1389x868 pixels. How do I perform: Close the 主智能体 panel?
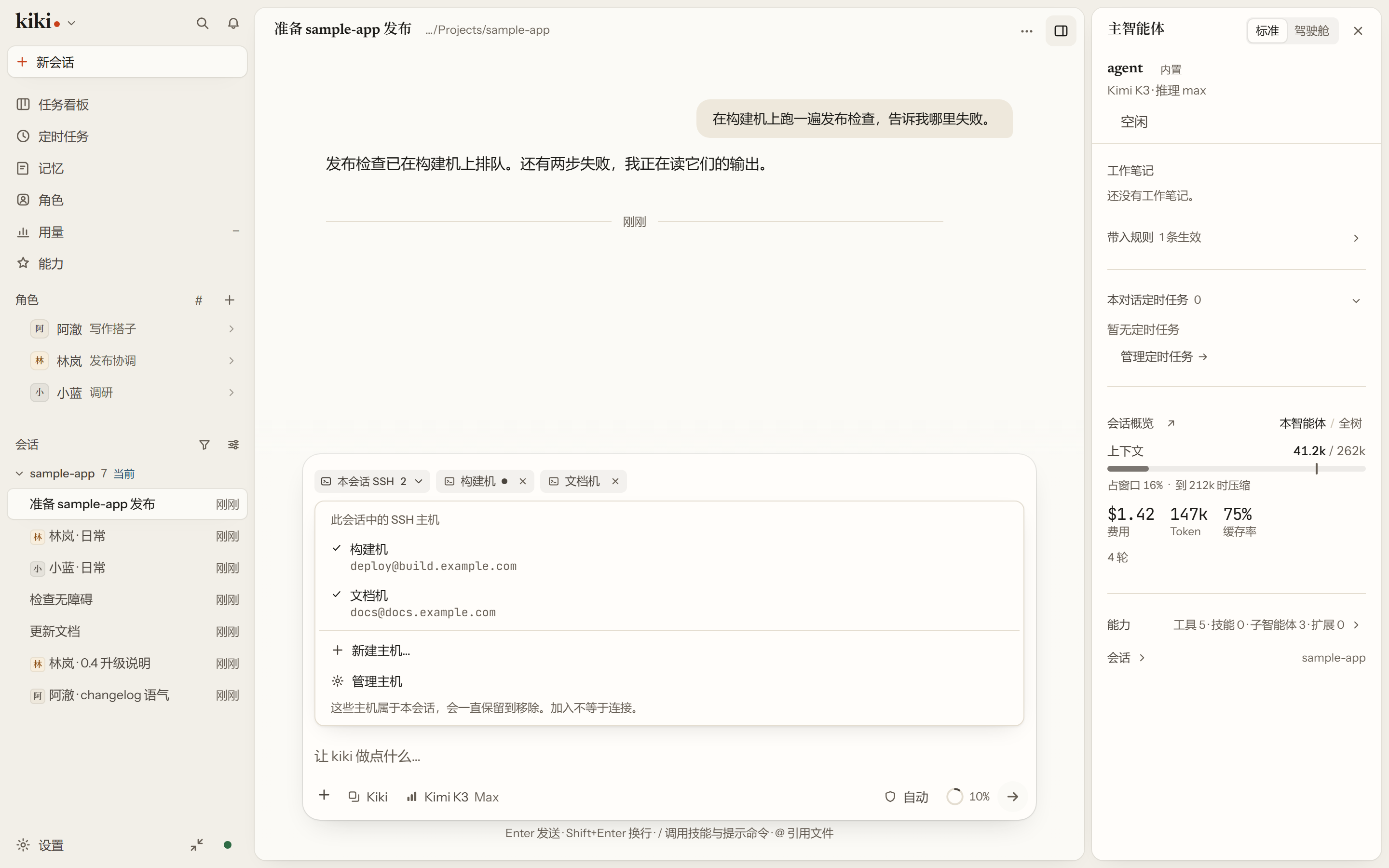click(x=1358, y=31)
